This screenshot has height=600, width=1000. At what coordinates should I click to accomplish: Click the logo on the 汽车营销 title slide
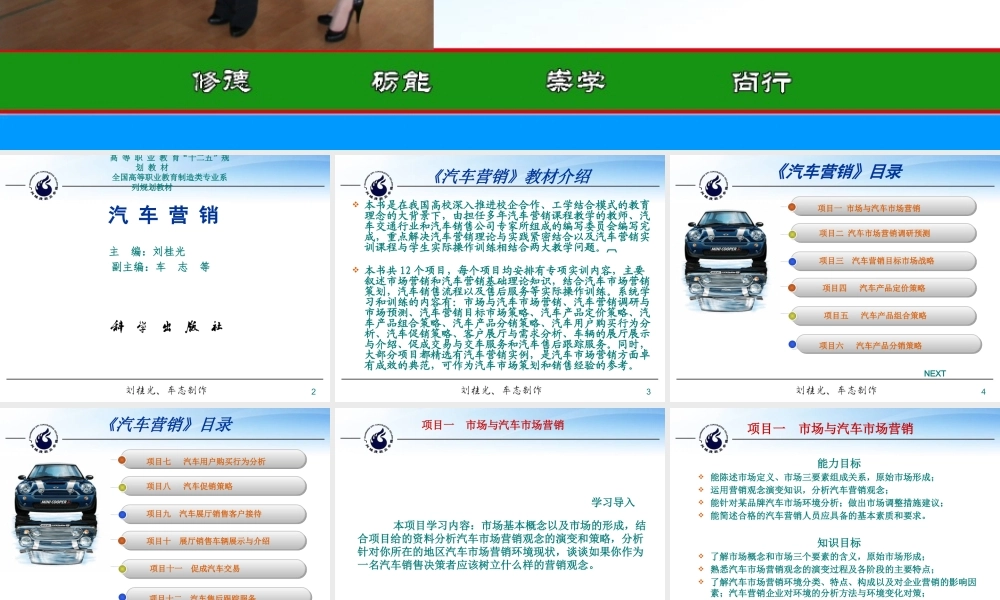pyautogui.click(x=43, y=186)
